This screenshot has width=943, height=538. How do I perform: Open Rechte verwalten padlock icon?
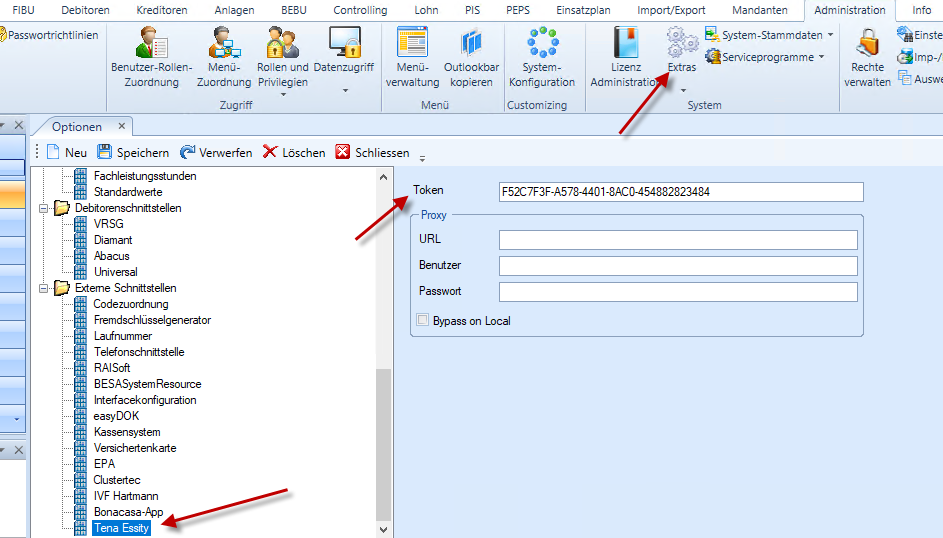(867, 43)
